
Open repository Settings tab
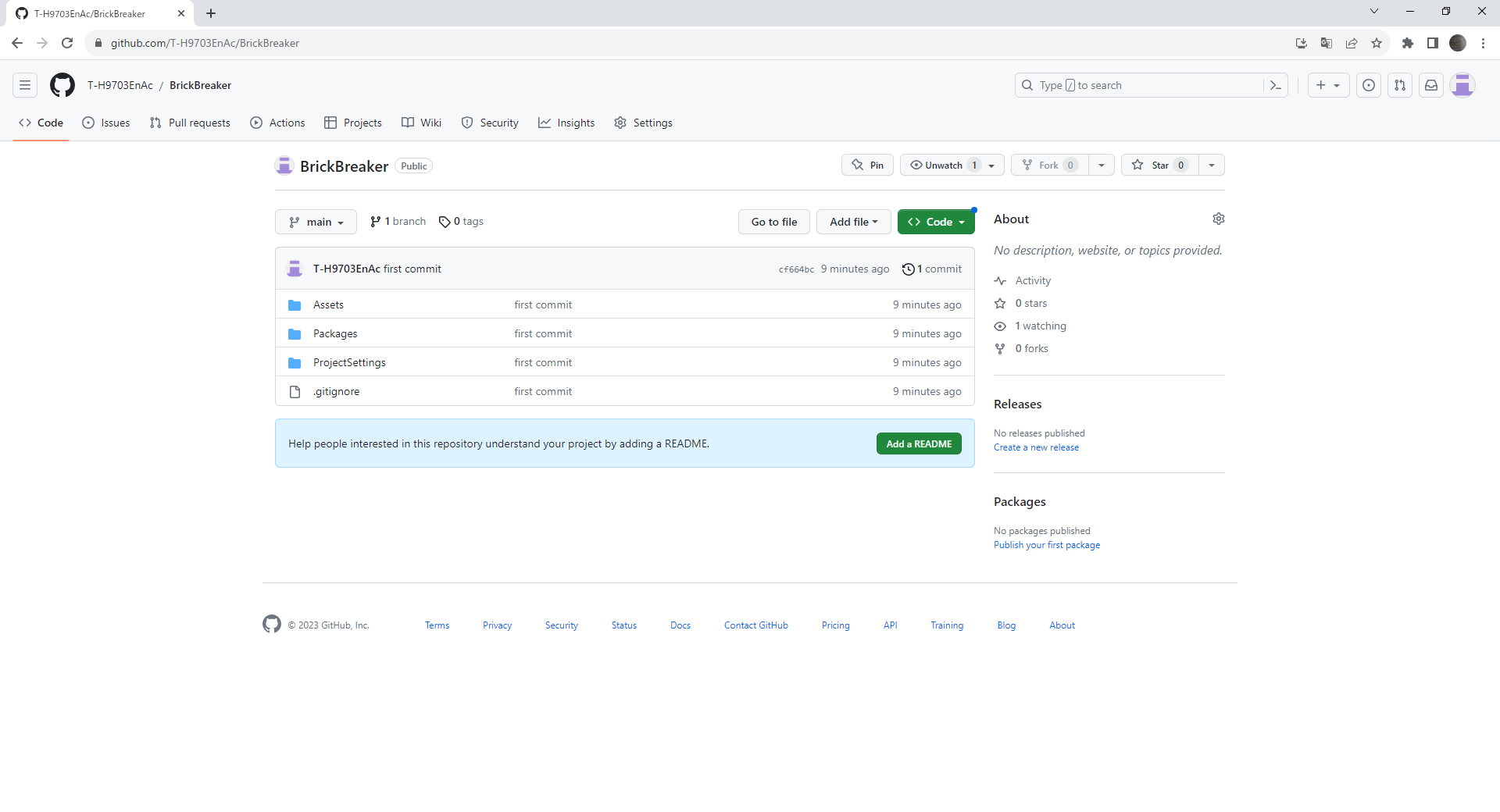[643, 123]
